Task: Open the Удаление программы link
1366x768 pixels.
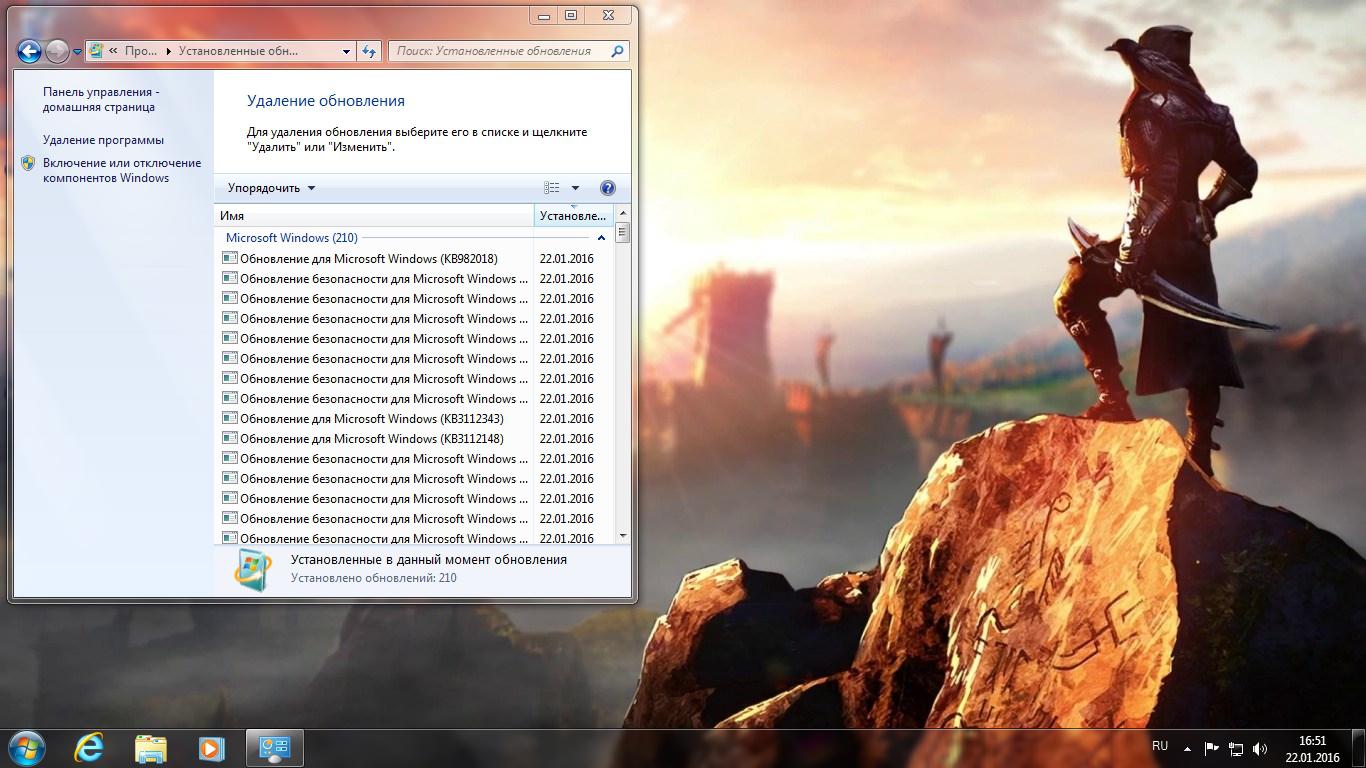Action: point(103,140)
